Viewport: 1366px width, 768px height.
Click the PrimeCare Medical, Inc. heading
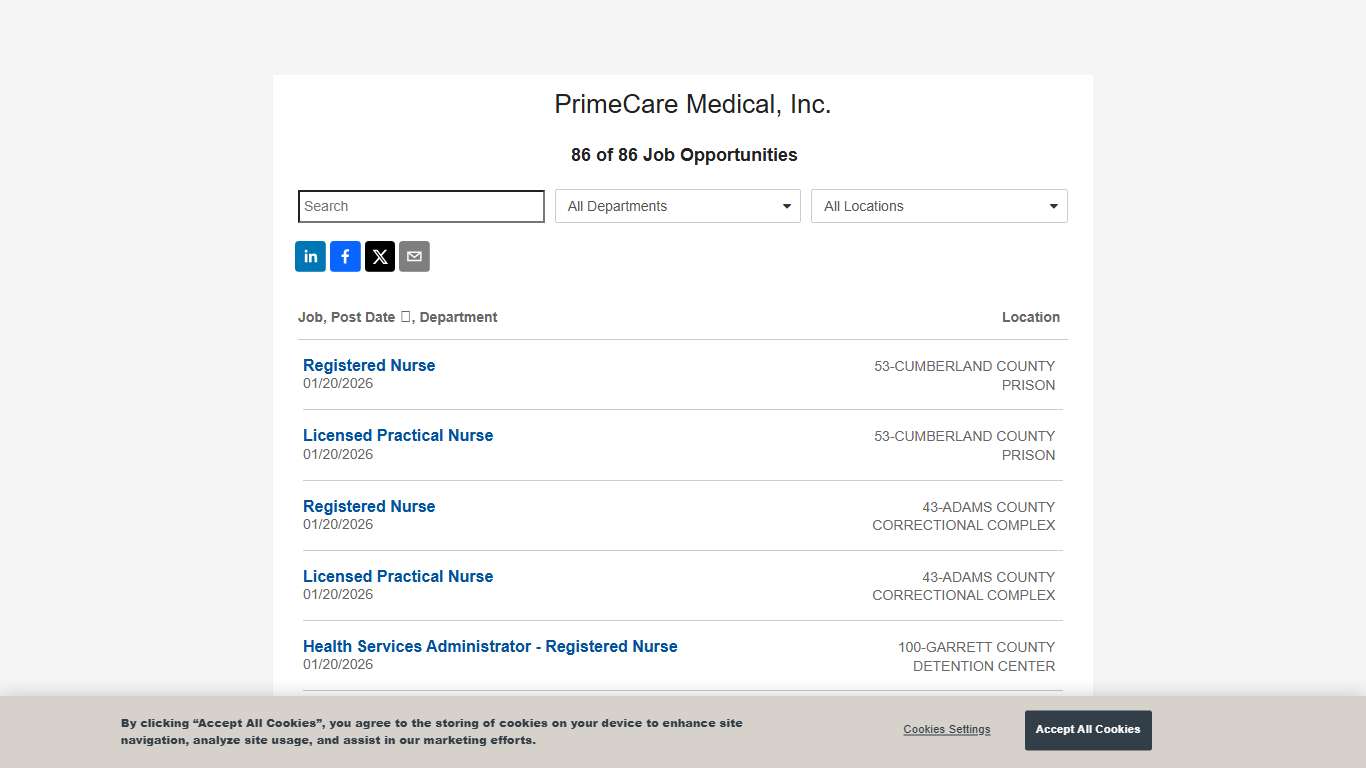(691, 104)
